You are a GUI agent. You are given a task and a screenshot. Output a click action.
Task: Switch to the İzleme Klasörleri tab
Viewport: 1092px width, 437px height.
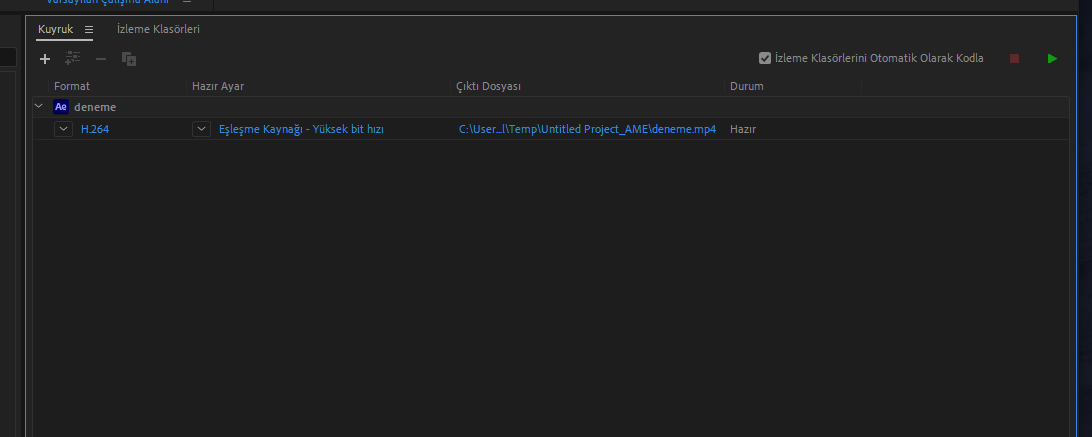[x=158, y=29]
